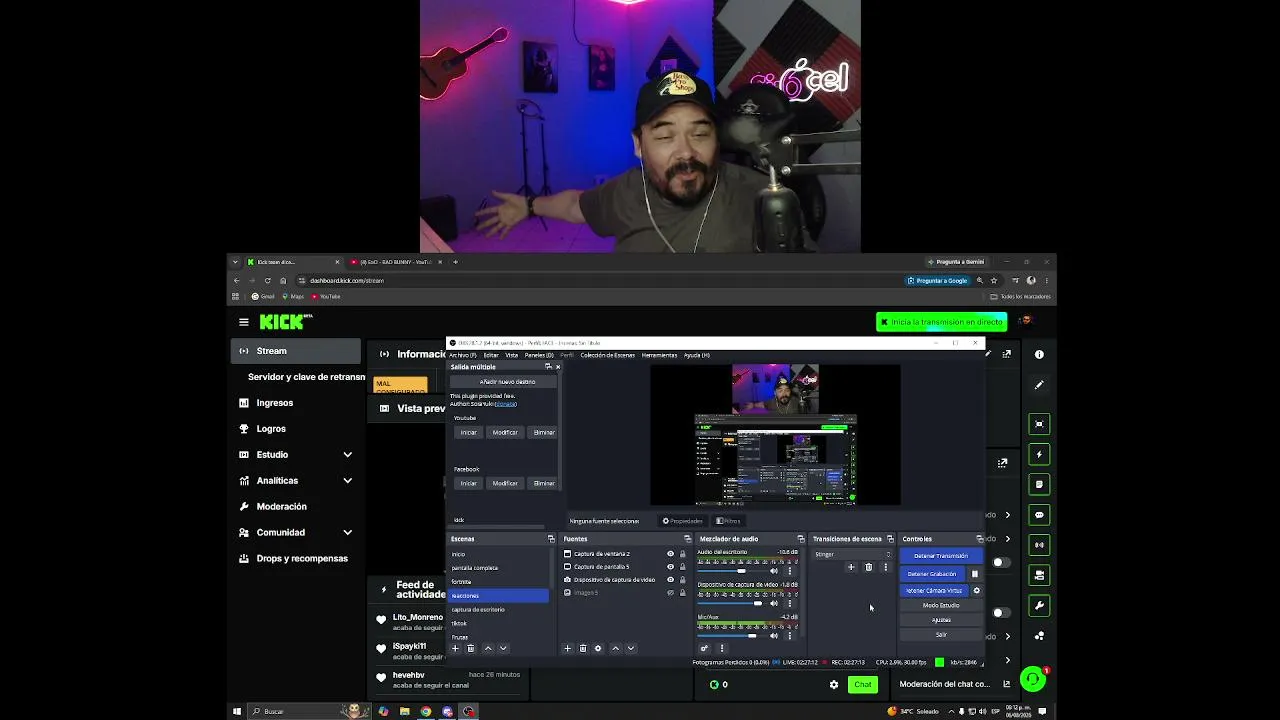Open the lightning bolt quick action in Kick
Screen dimensions: 1280x720
pos(1039,454)
